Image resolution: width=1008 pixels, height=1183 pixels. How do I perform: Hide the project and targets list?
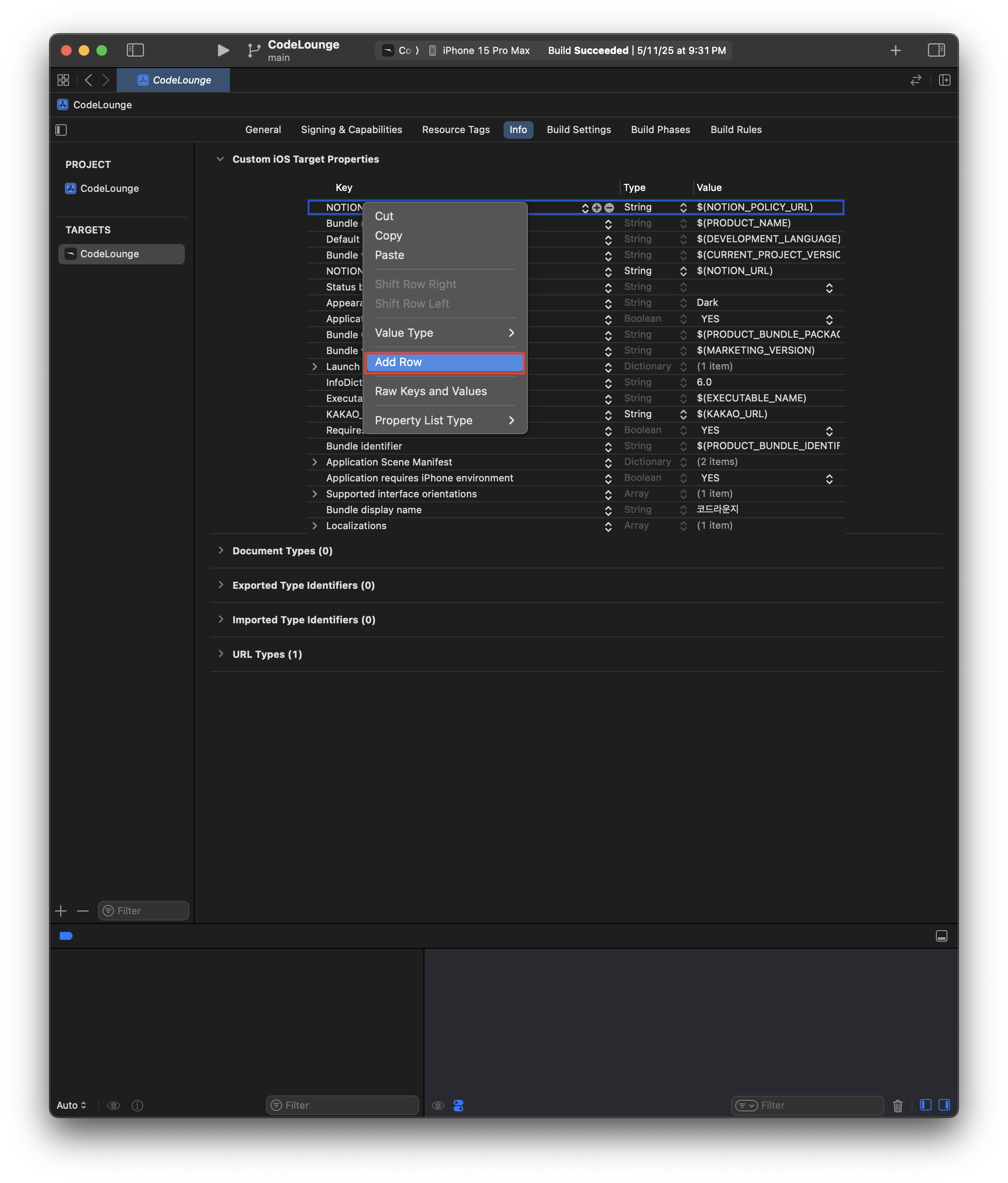[61, 130]
